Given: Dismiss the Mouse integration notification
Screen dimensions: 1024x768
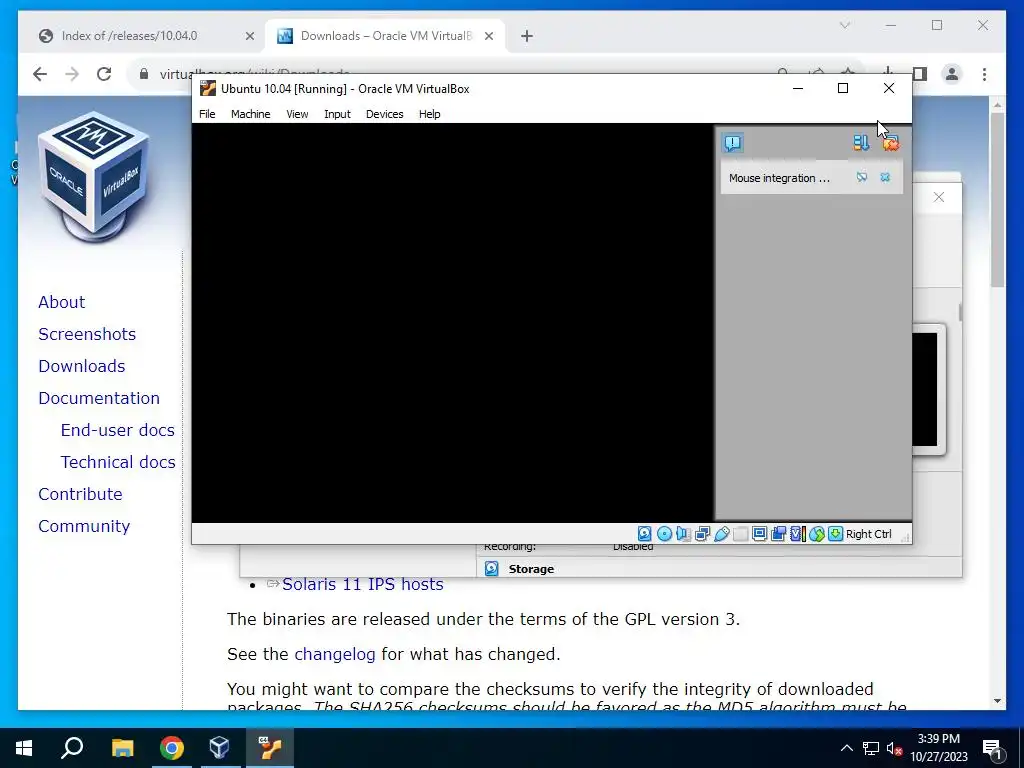Looking at the screenshot, I should tap(885, 177).
